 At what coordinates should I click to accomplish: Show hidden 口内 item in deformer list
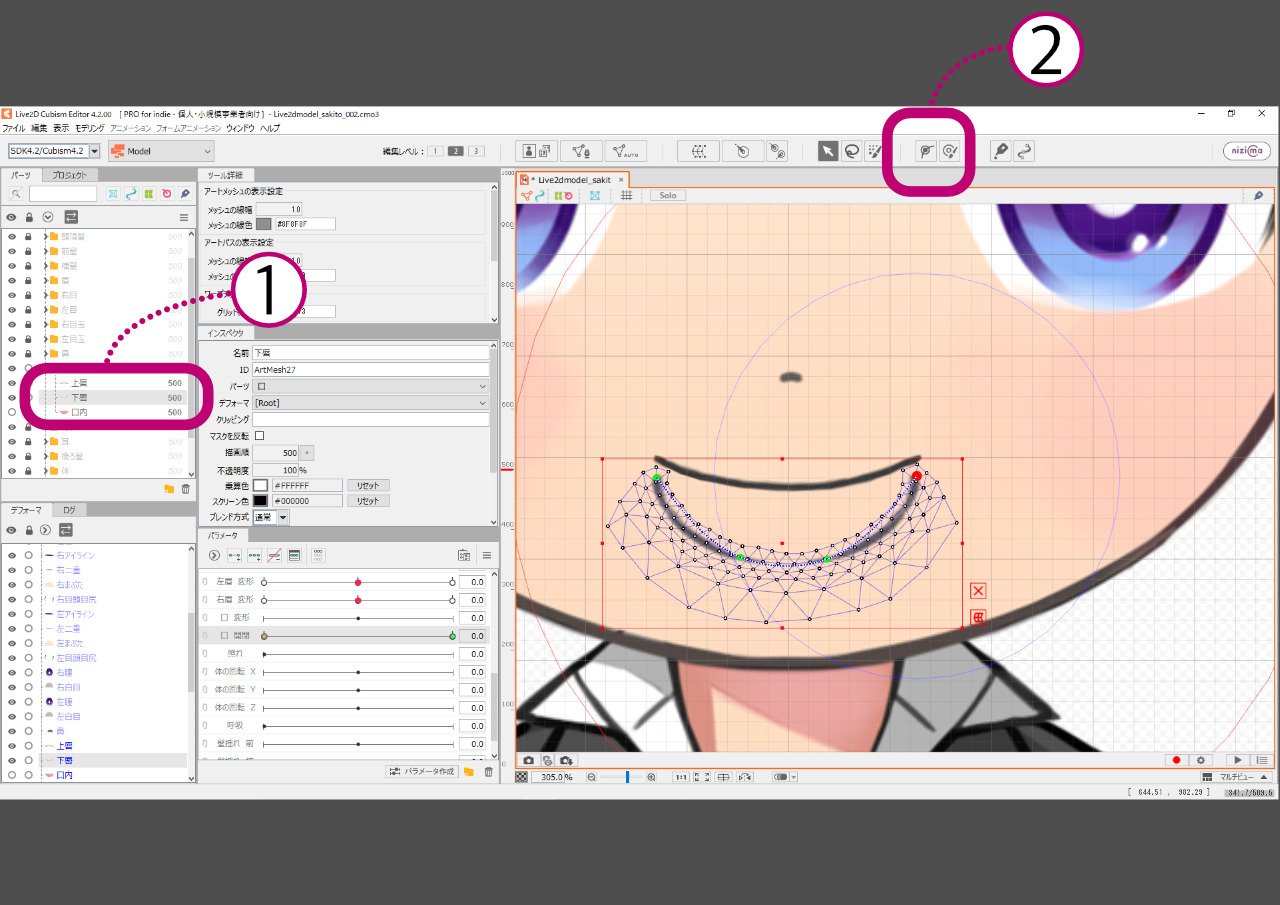tap(12, 775)
